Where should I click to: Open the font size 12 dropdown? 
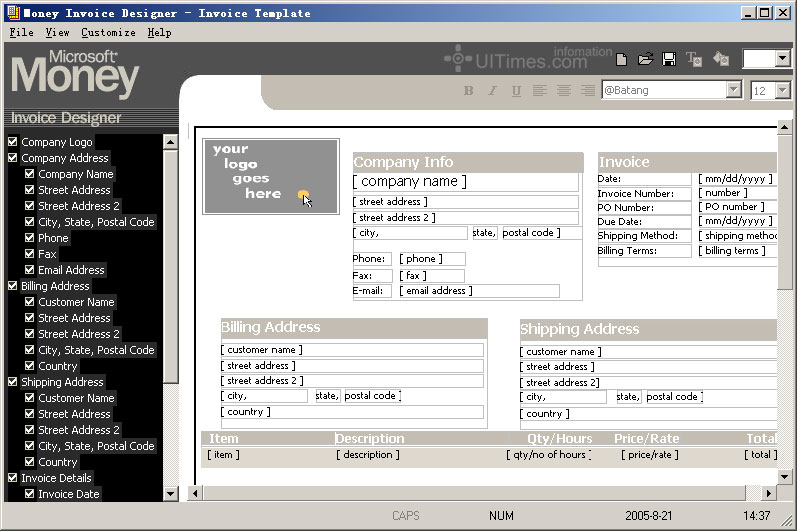click(x=783, y=90)
